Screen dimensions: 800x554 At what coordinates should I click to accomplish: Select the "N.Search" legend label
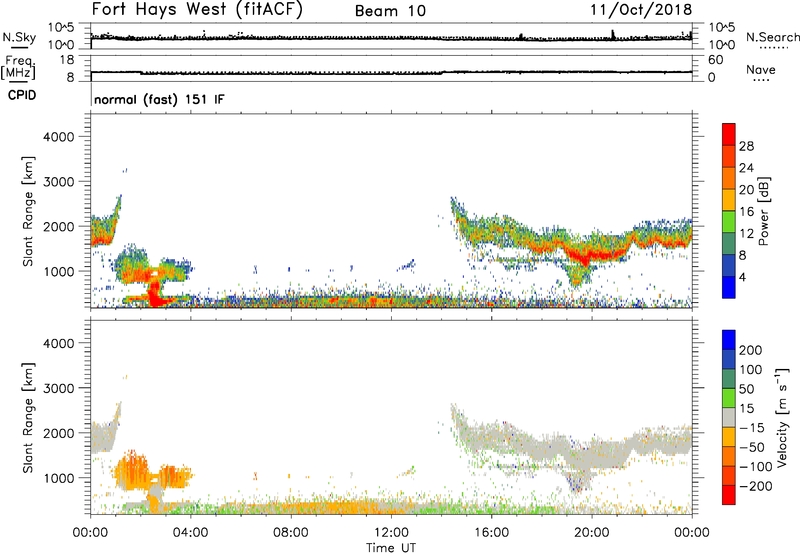[x=773, y=37]
